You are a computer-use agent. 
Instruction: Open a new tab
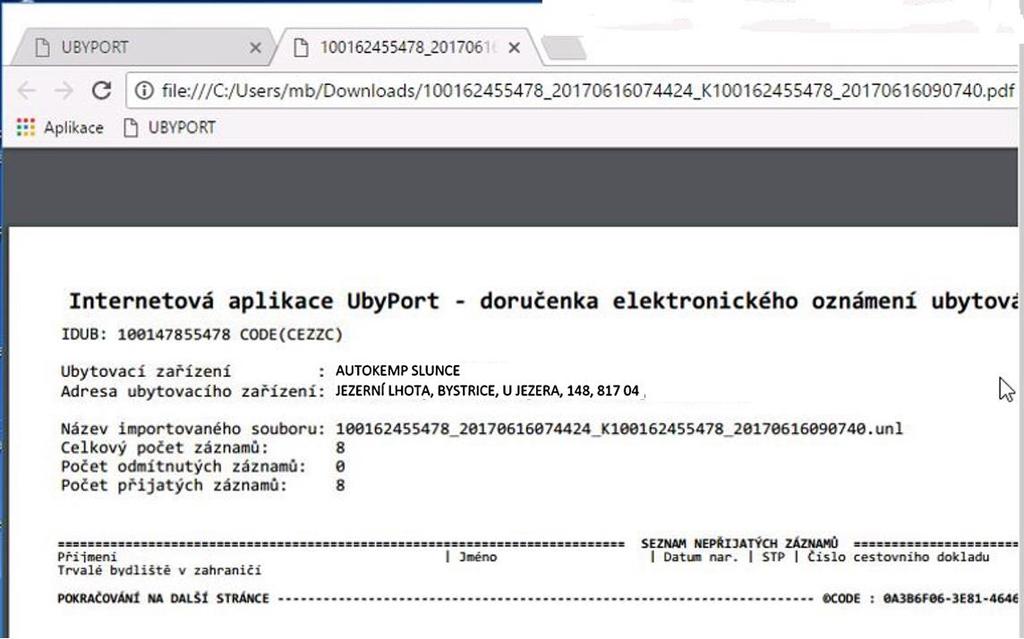(x=563, y=48)
